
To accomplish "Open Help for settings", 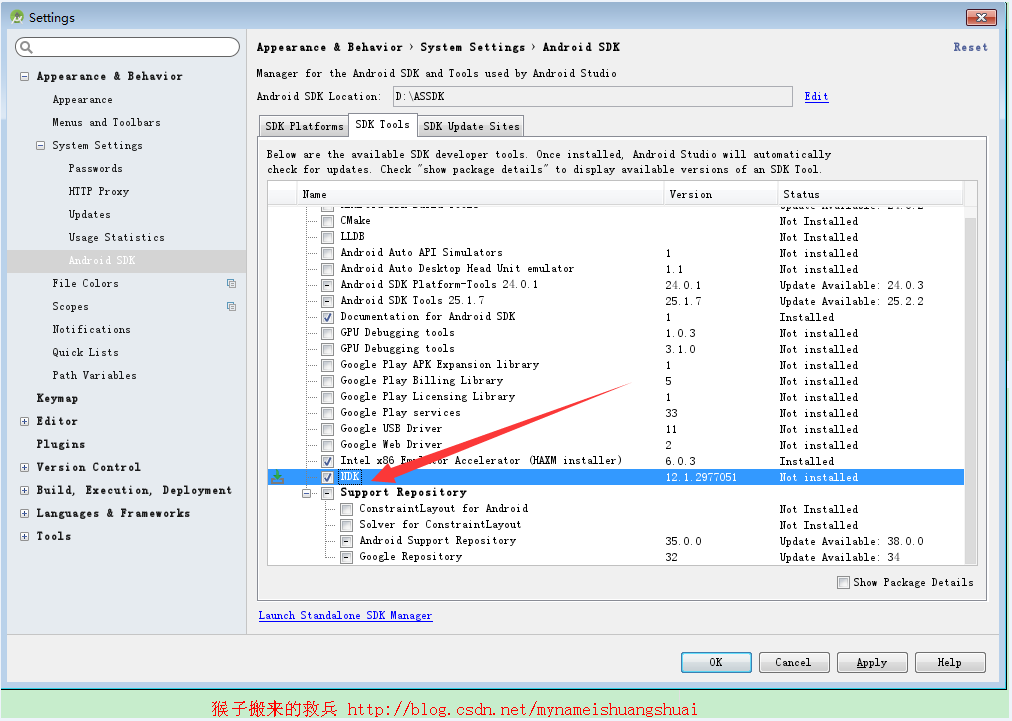I will 949,662.
